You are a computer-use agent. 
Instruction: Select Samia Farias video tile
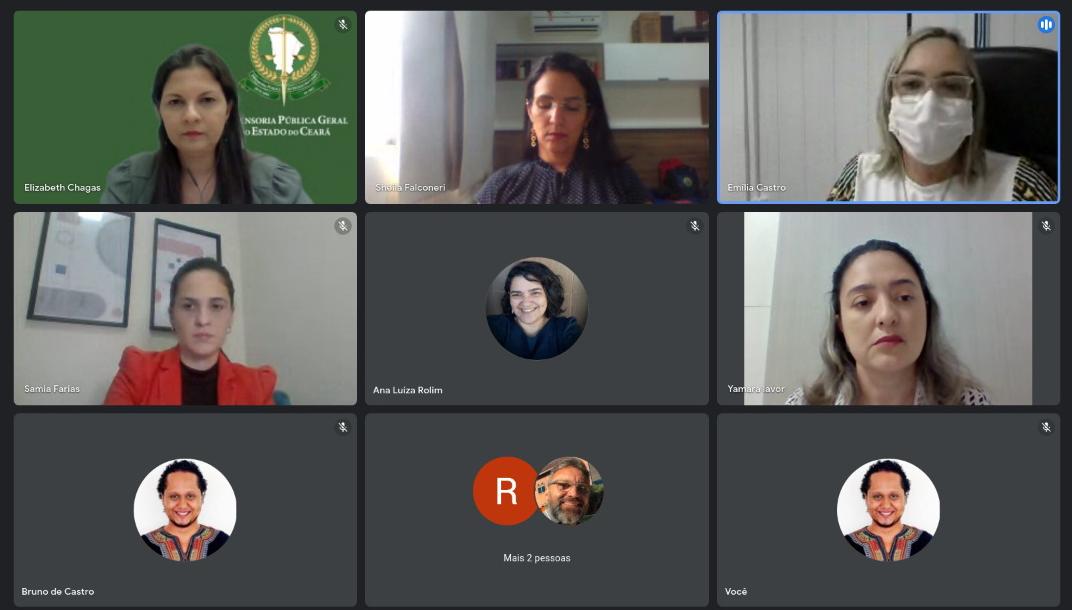point(185,308)
